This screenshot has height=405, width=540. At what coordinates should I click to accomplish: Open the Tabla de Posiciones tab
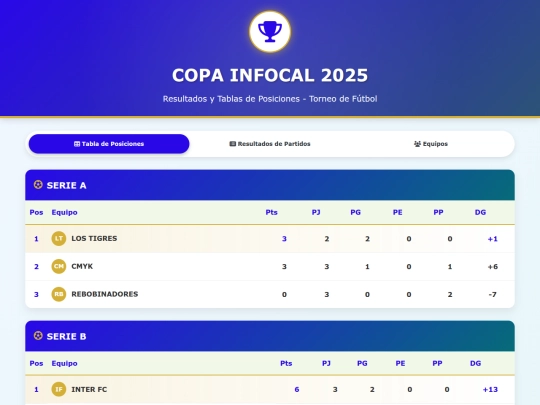(109, 144)
